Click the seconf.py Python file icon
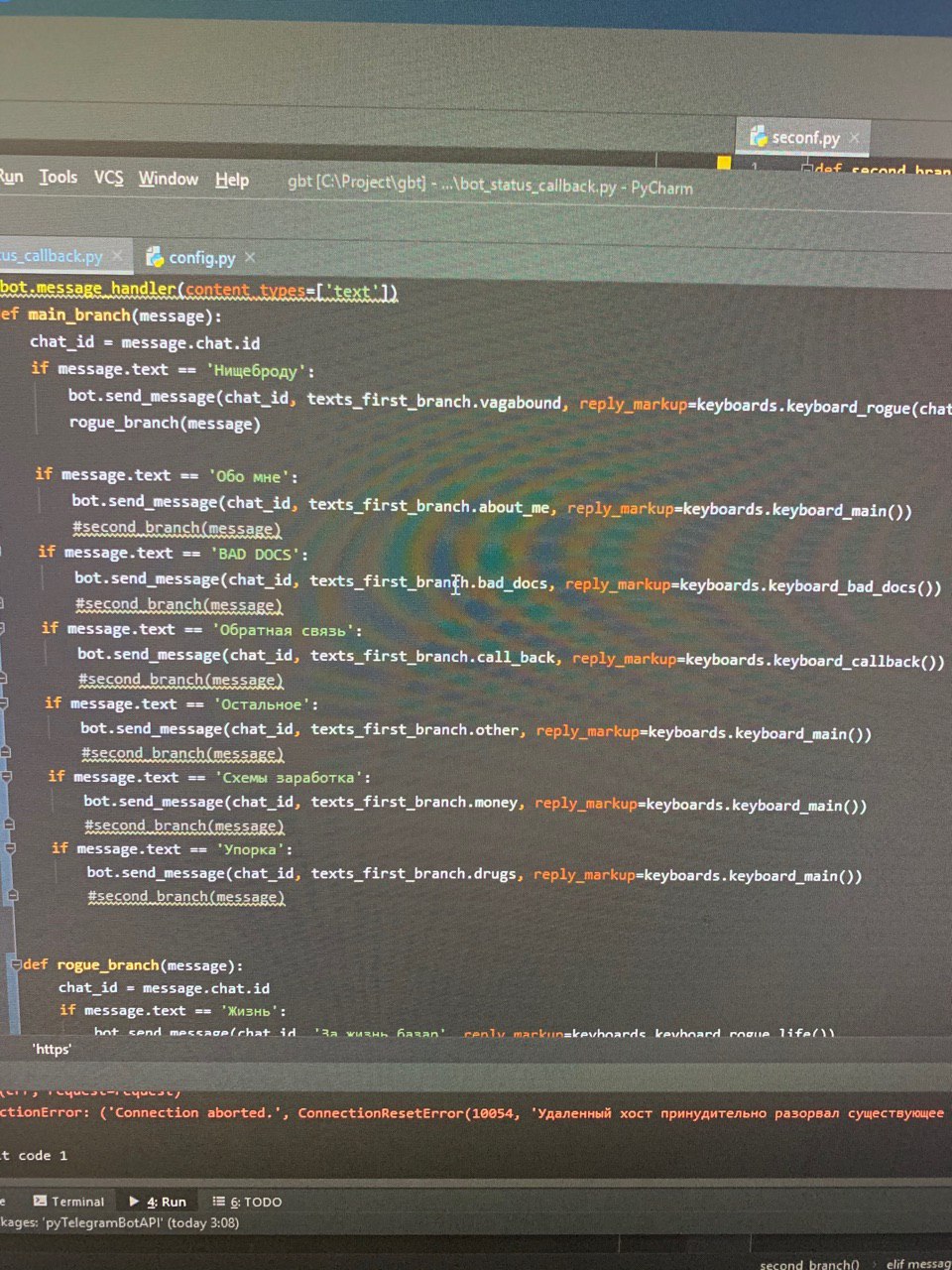The image size is (952, 1270). pos(759,137)
